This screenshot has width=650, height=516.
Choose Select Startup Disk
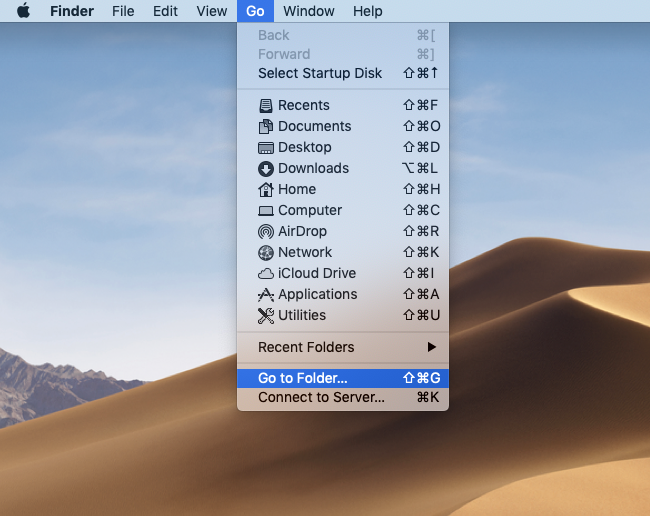click(x=343, y=73)
